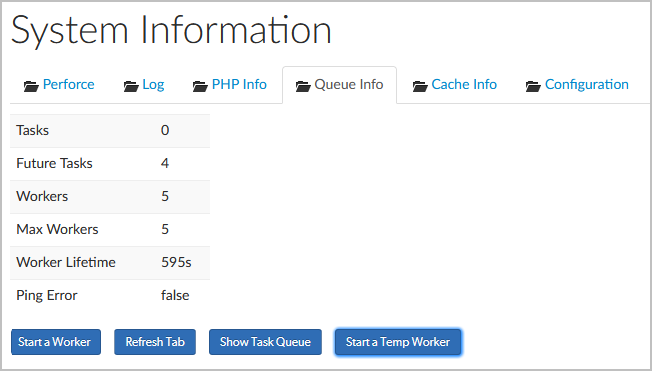This screenshot has width=652, height=371.
Task: Select the Queue Info tab
Action: (339, 85)
